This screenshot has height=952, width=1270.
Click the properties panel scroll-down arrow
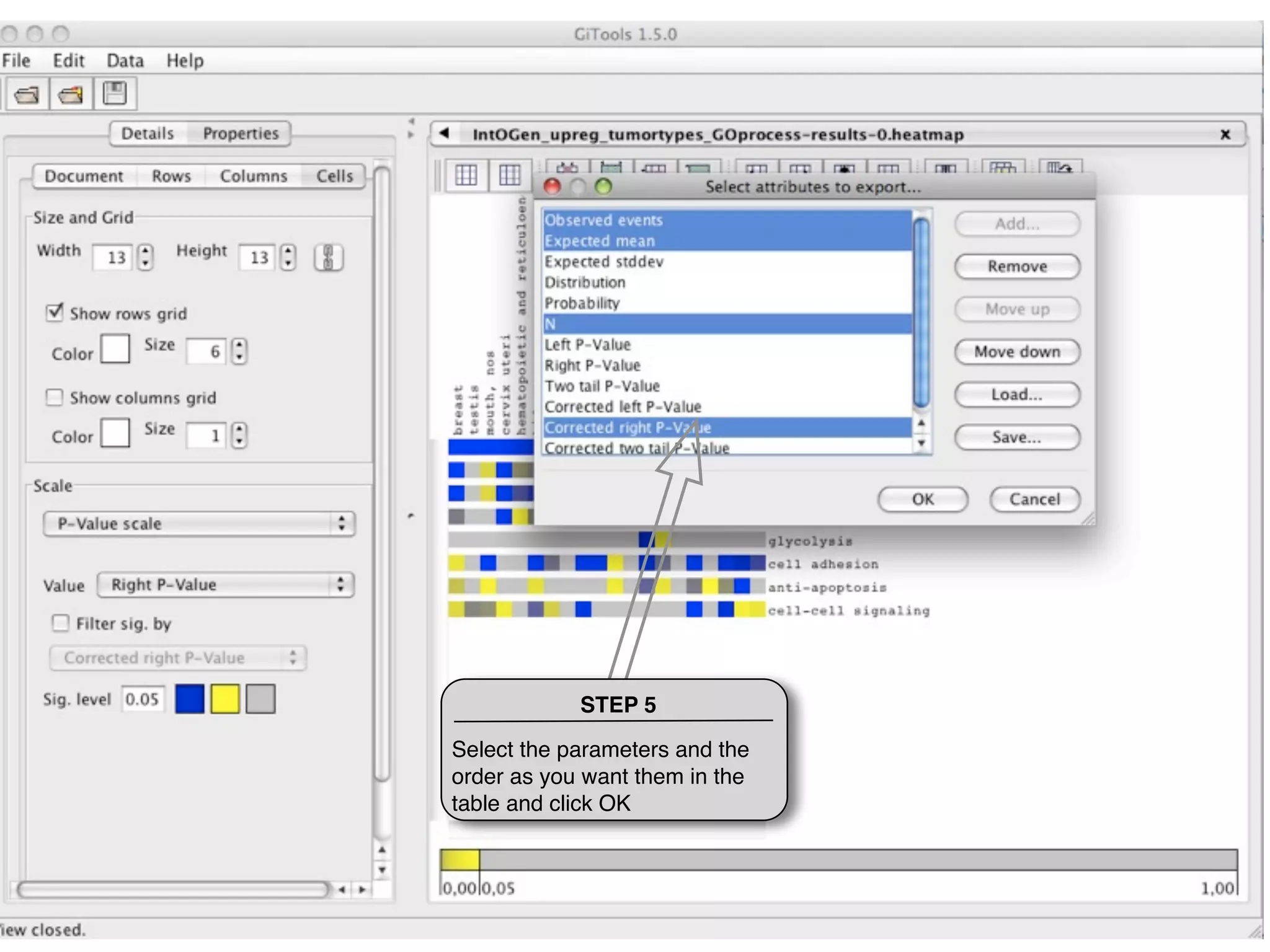[382, 870]
